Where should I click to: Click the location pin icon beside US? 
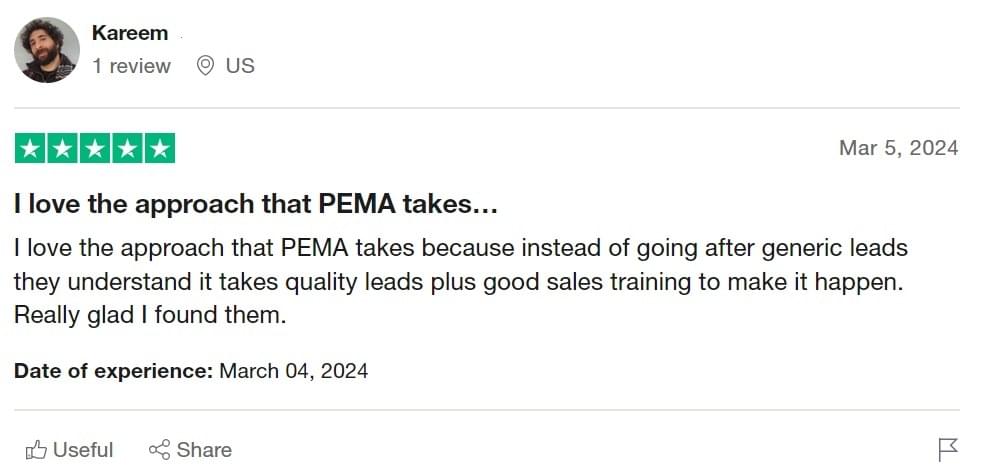[x=205, y=66]
